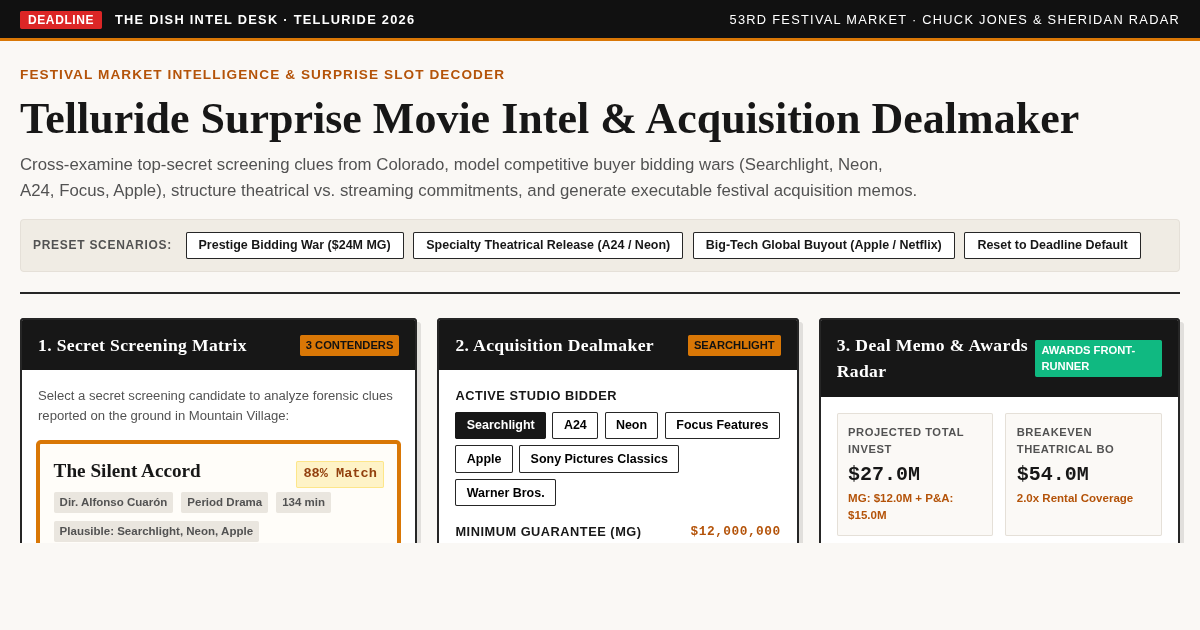Click Festival Market Intelligence & Surprise Slot Decoder label
Screen dimensions: 1200x630
pos(262,75)
